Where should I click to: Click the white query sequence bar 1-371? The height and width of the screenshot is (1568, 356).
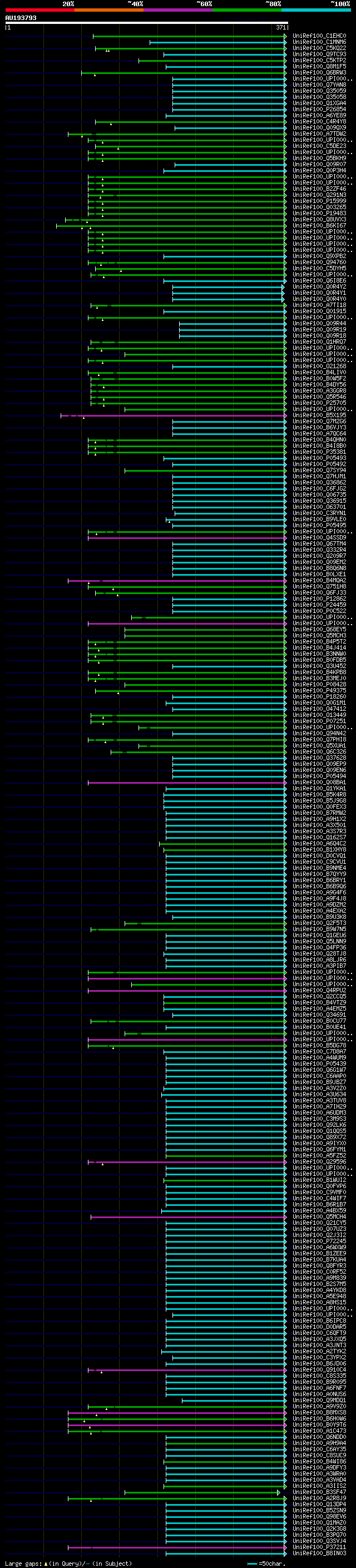tap(146, 22)
